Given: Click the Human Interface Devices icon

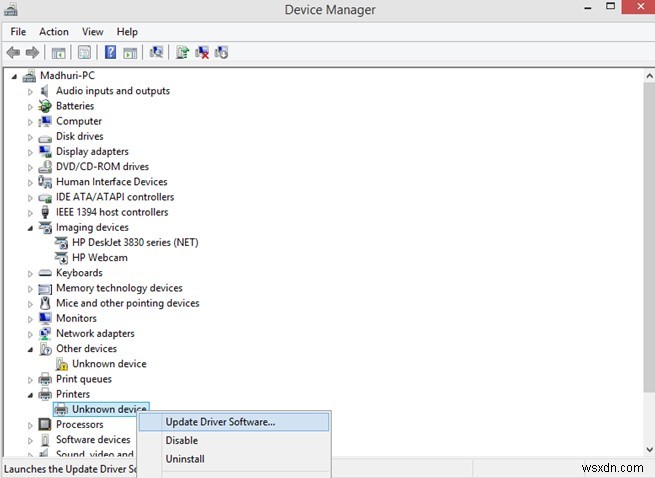Looking at the screenshot, I should [45, 182].
